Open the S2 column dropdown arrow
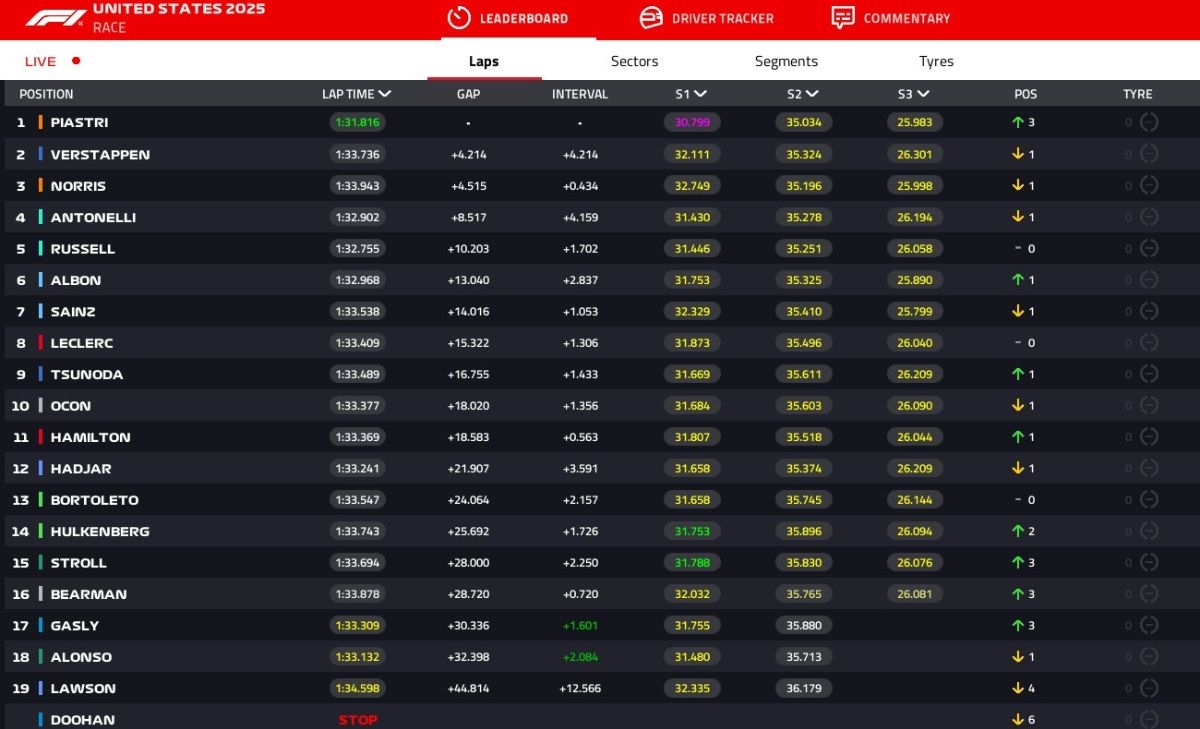Viewport: 1200px width, 729px height. click(811, 94)
